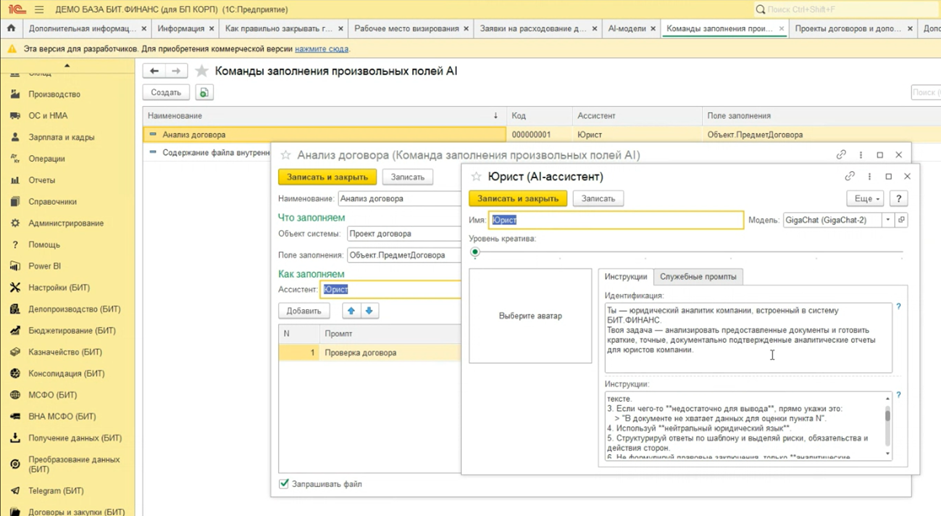Open the Еще dropdown menu
The image size is (941, 516).
click(867, 199)
